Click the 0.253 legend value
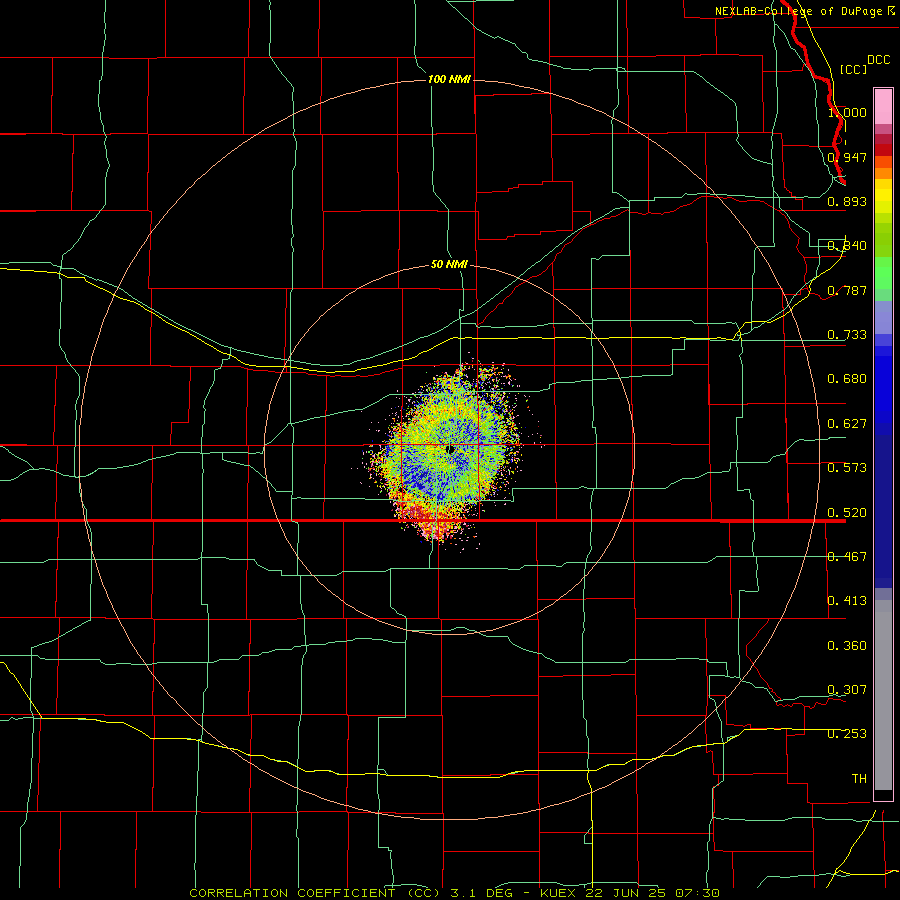 847,734
